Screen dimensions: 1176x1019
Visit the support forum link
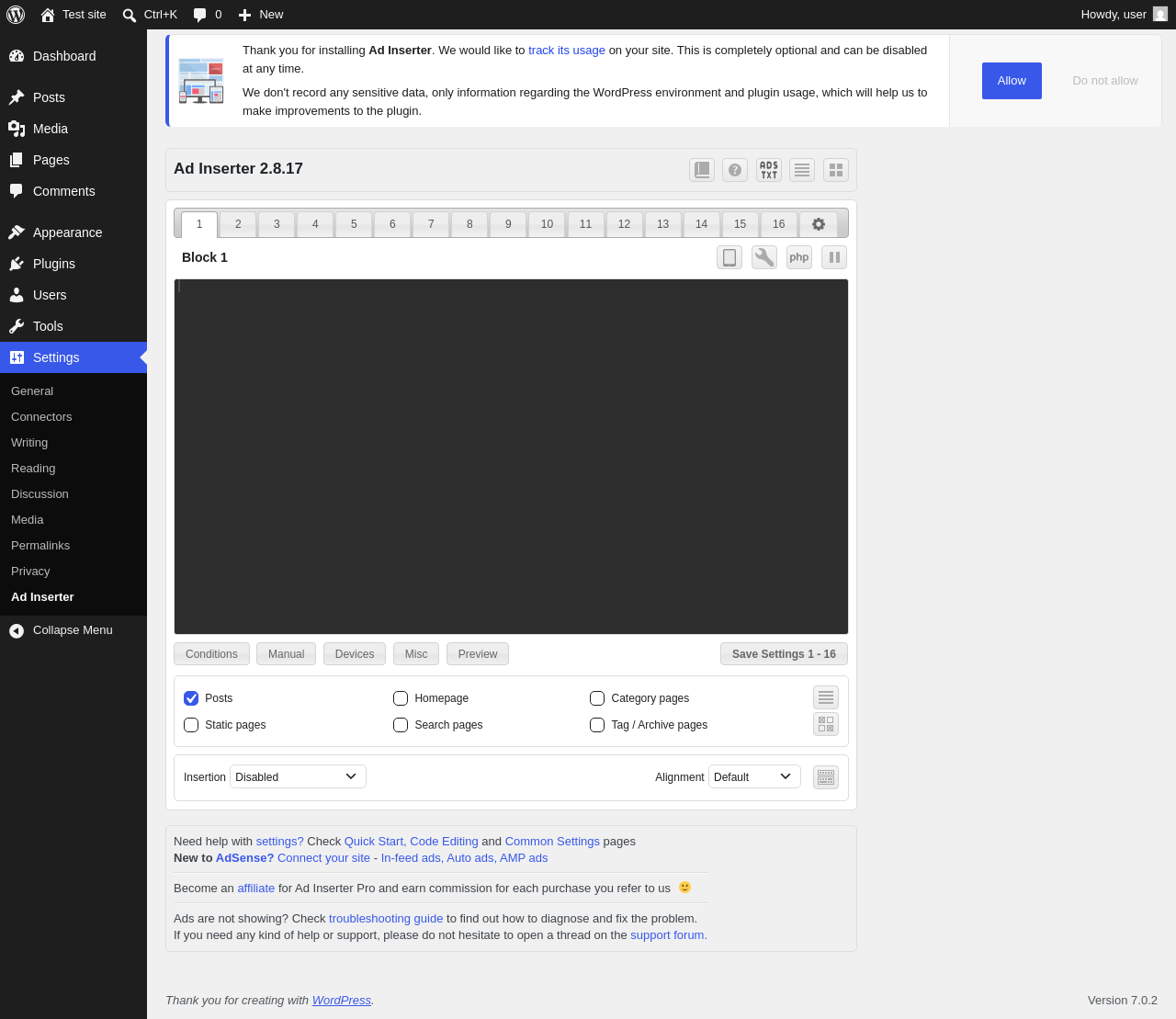tap(668, 935)
